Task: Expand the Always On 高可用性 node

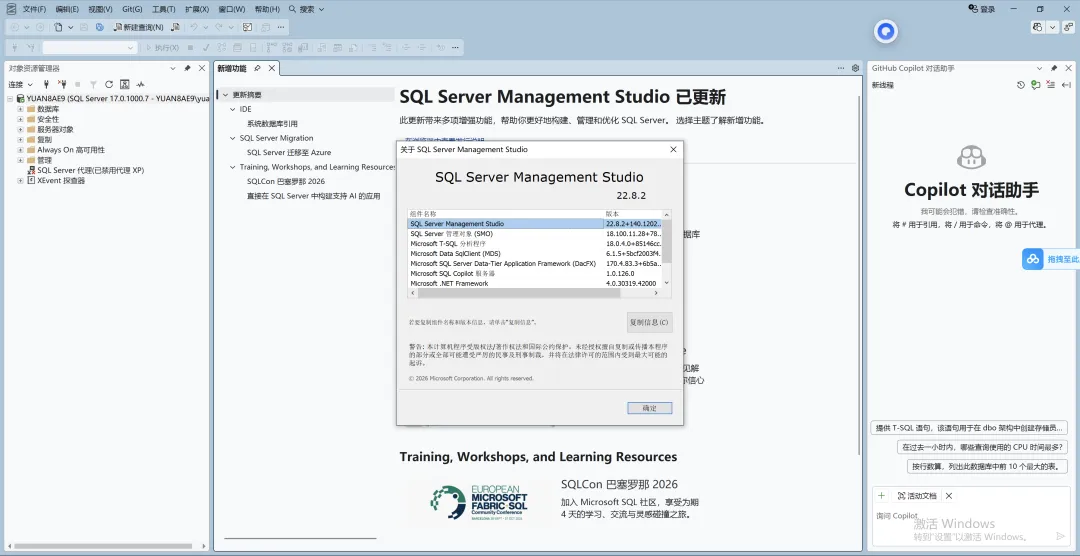Action: 21,150
